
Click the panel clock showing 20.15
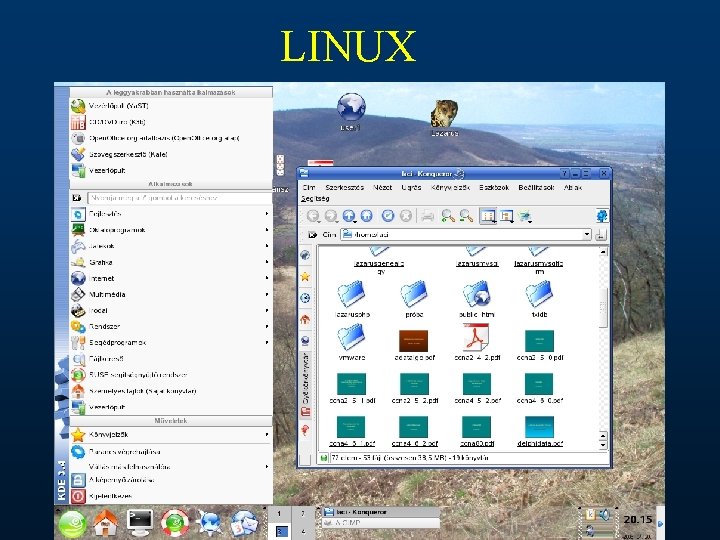click(x=637, y=519)
